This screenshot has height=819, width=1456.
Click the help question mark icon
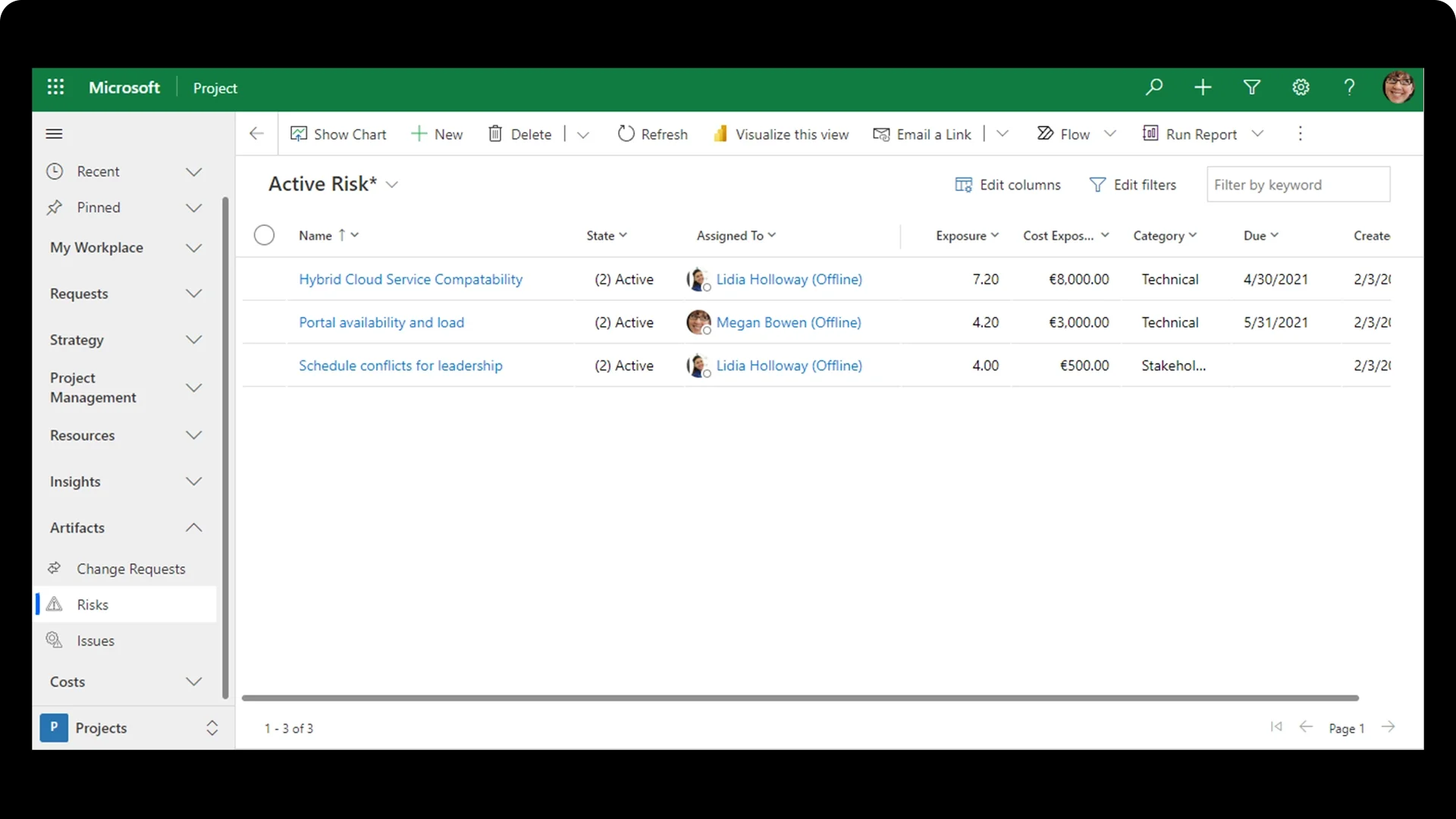tap(1349, 87)
